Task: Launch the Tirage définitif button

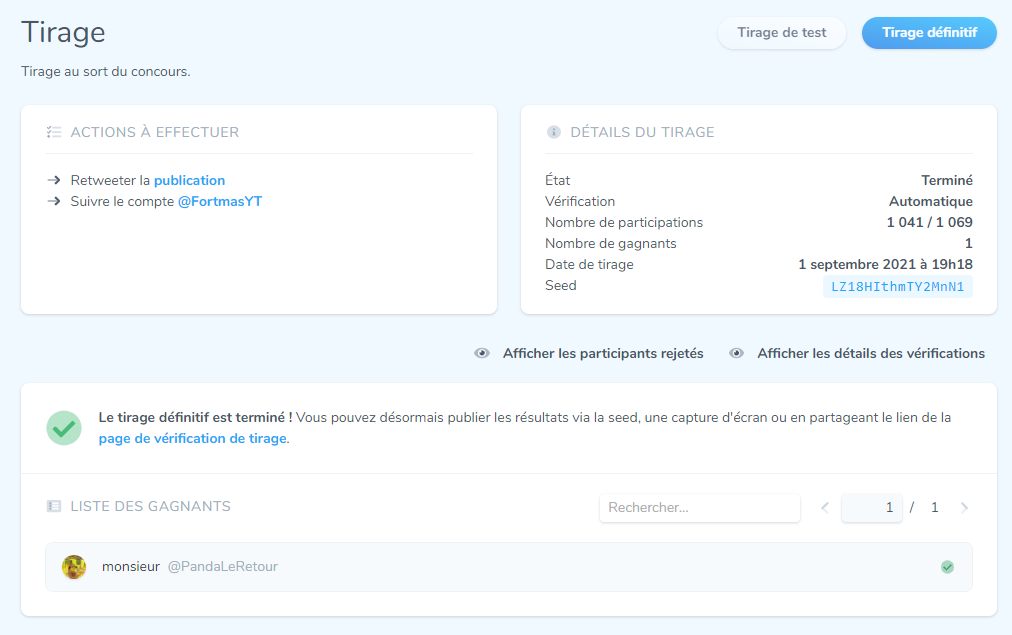Action: coord(929,32)
